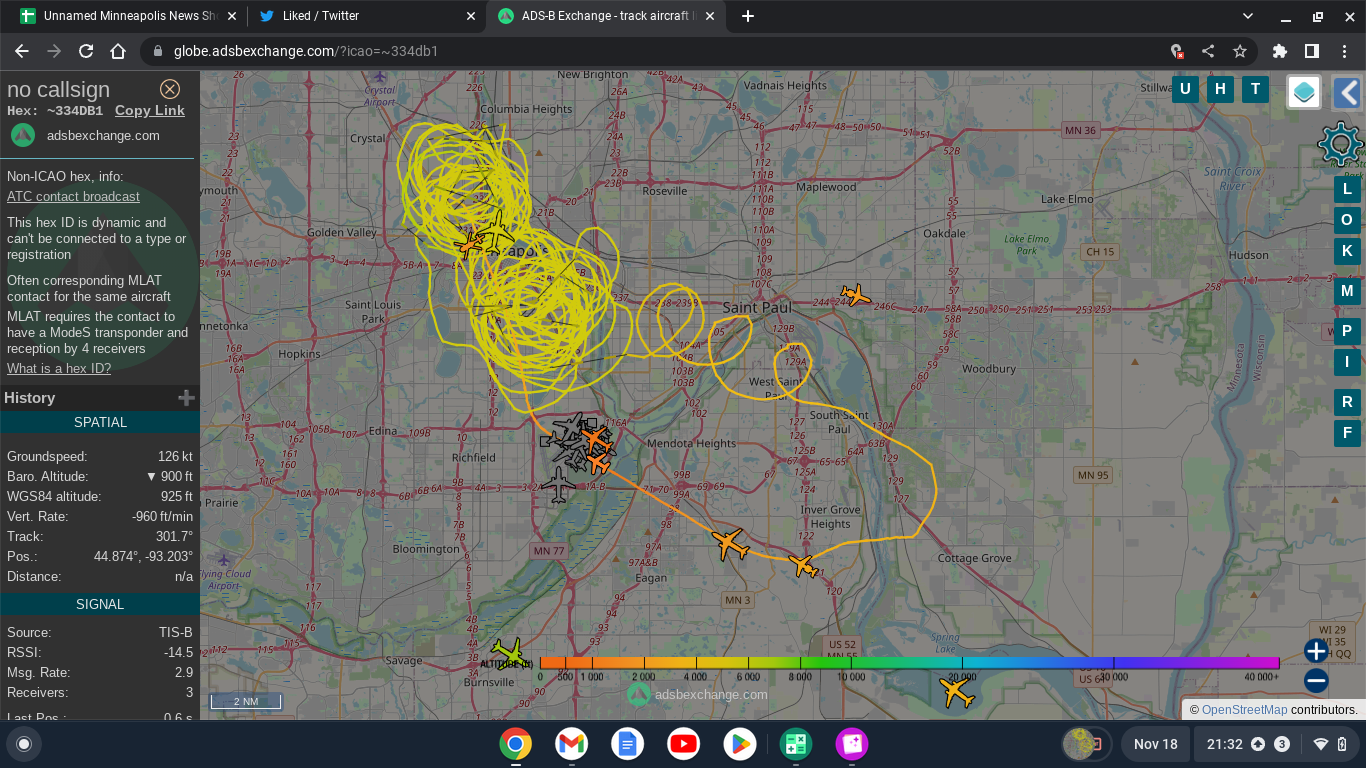Bookmark this page with star icon
Screen dimensions: 1366x768
point(1240,51)
